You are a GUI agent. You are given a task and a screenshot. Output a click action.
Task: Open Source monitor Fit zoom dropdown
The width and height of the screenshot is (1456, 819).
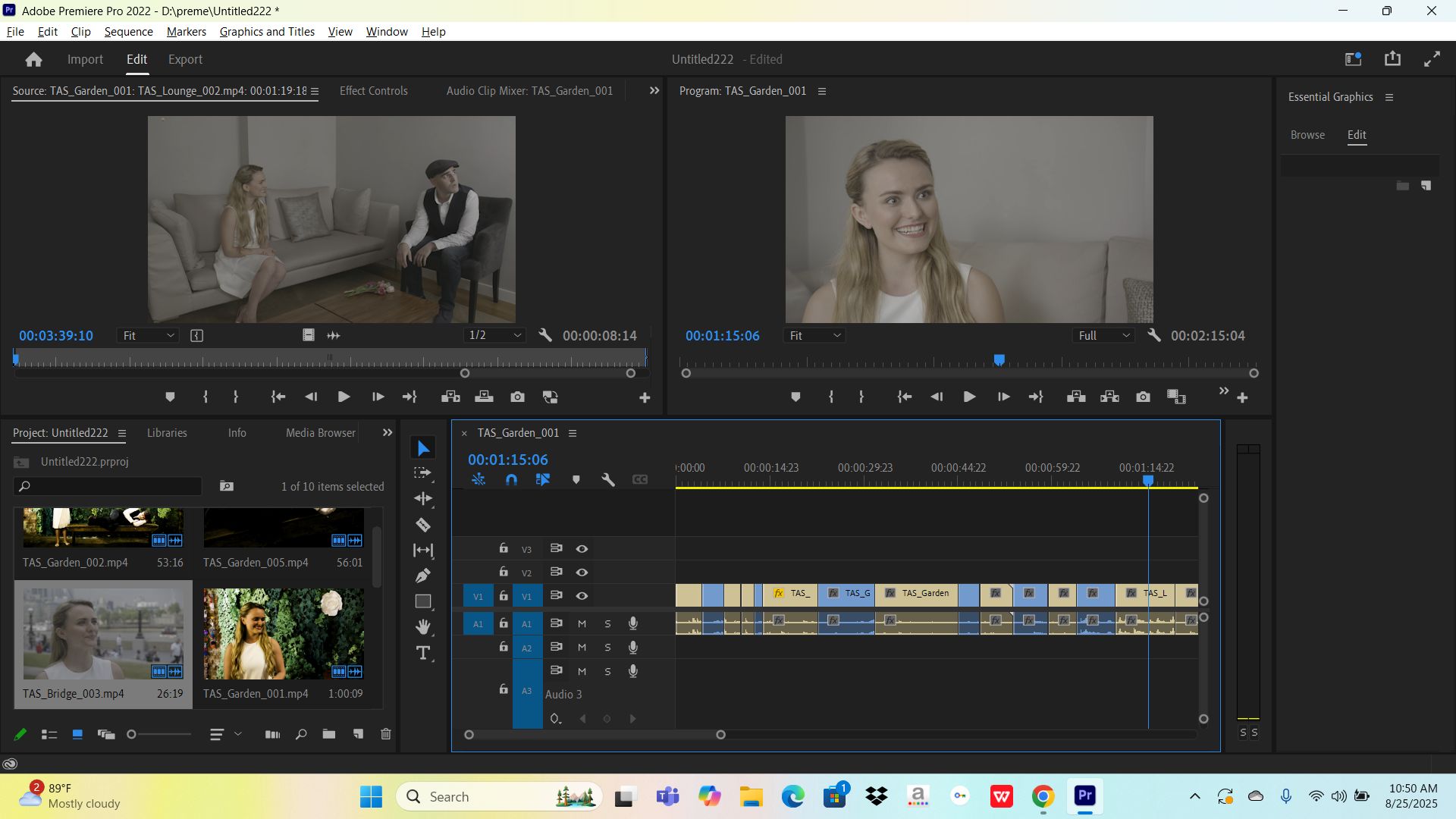click(148, 335)
